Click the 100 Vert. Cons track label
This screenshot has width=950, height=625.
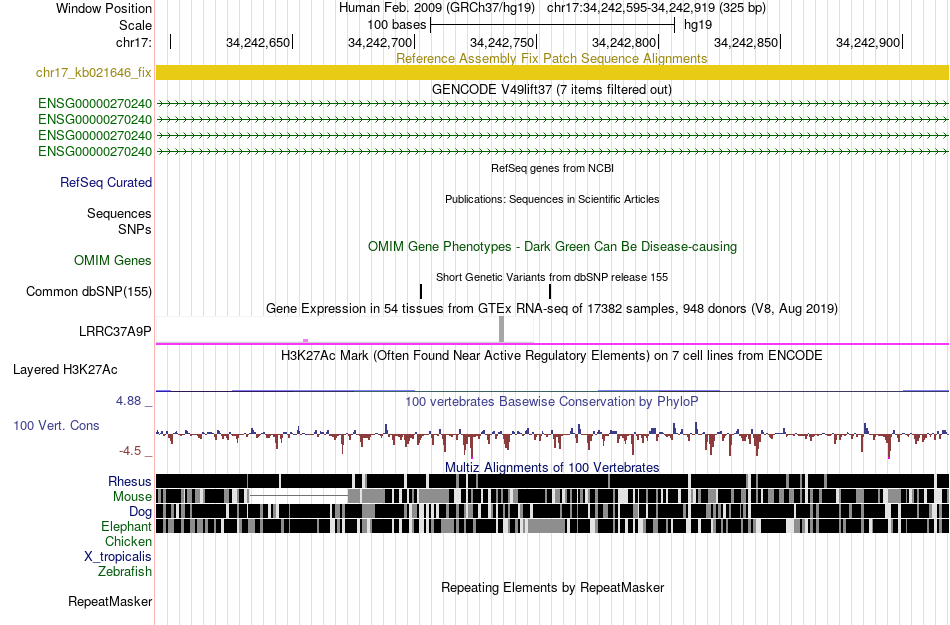click(x=56, y=426)
